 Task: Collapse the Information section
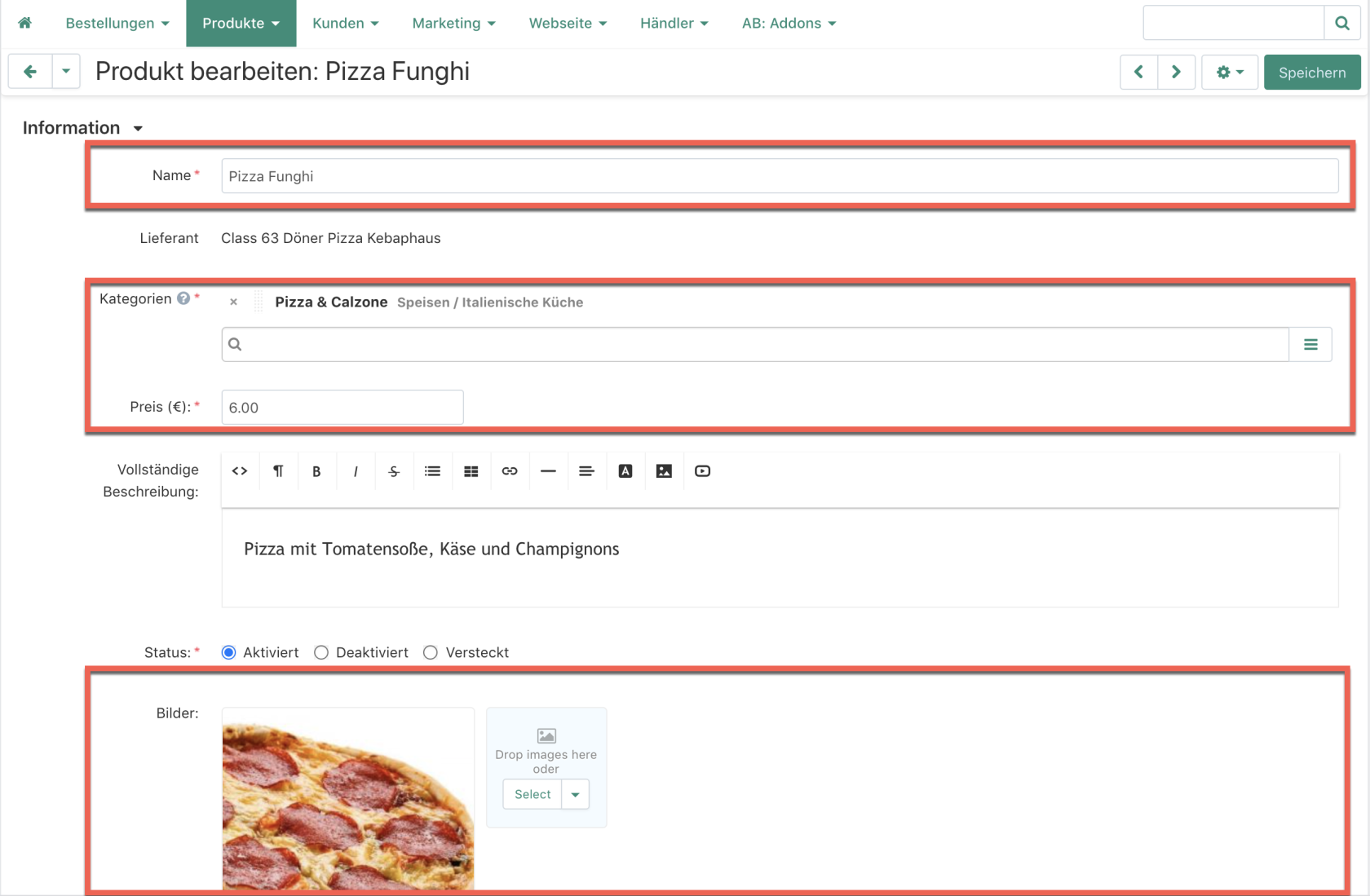(82, 128)
